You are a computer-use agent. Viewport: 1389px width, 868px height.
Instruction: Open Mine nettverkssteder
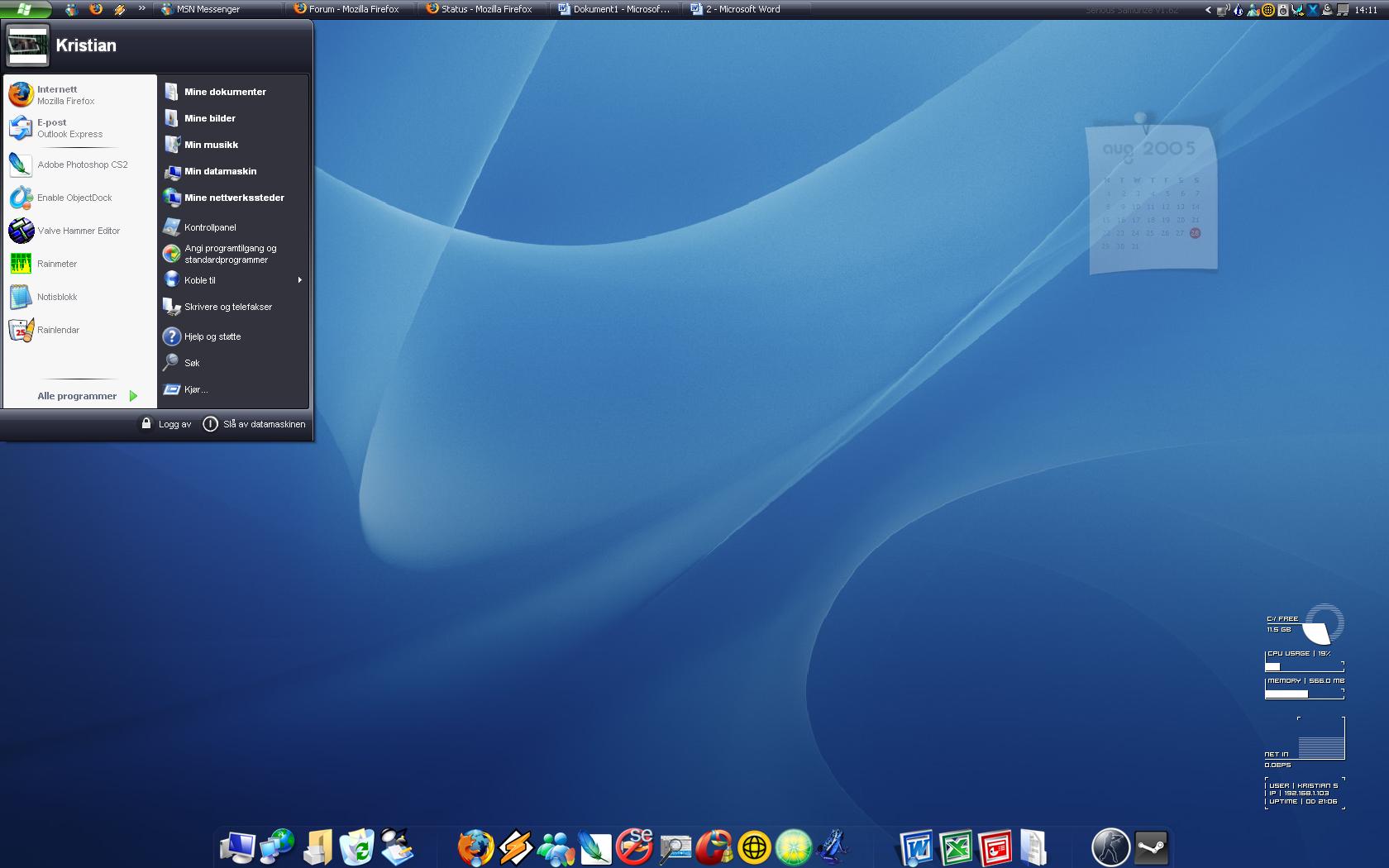click(234, 198)
